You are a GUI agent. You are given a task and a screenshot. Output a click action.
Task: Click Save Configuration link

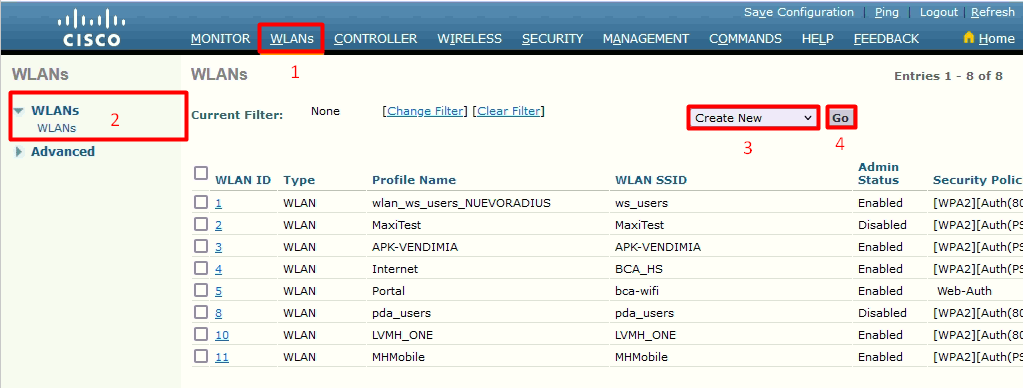(x=799, y=12)
